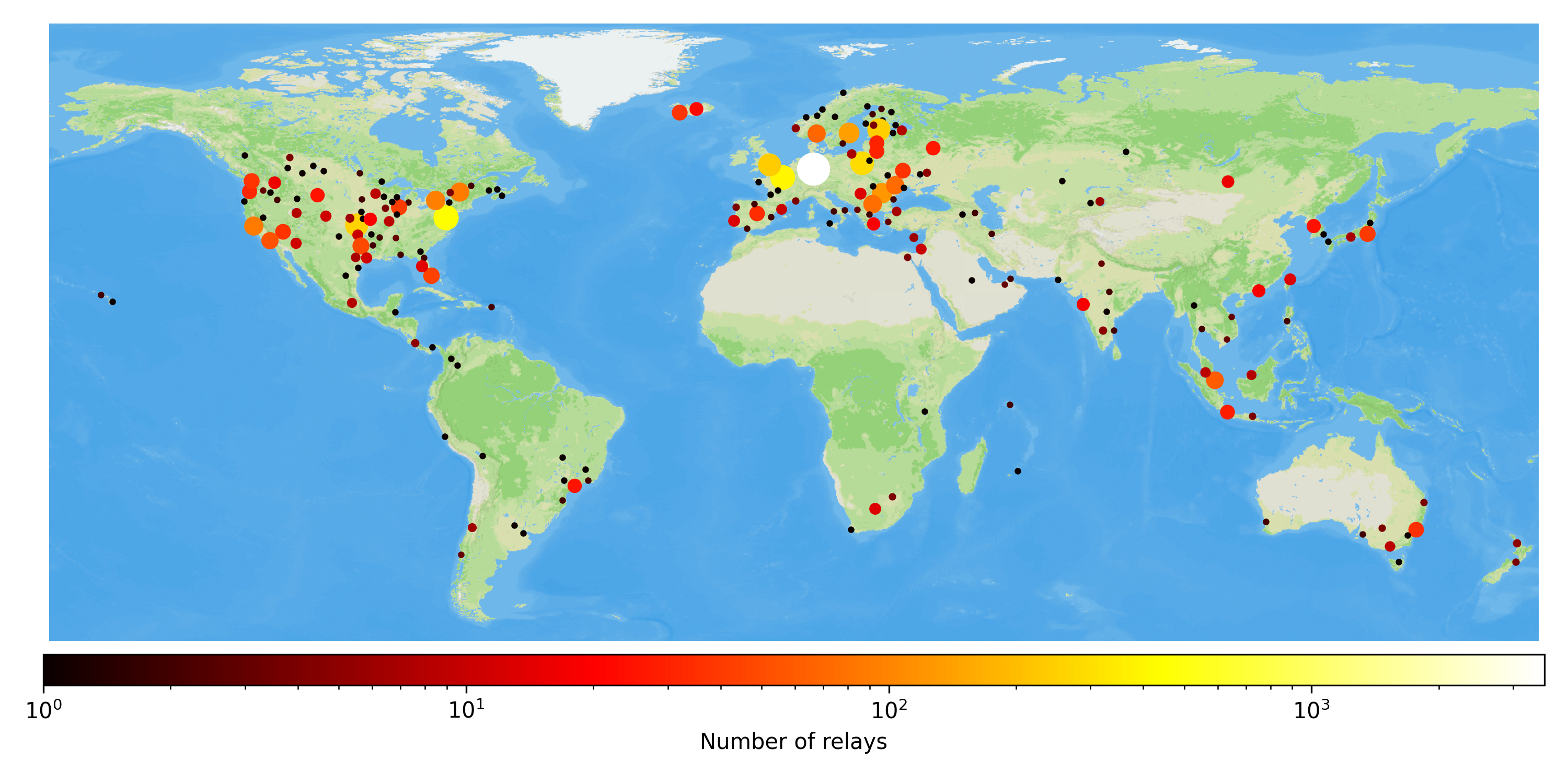Click the eastern red dot on Iceland

coord(696,109)
